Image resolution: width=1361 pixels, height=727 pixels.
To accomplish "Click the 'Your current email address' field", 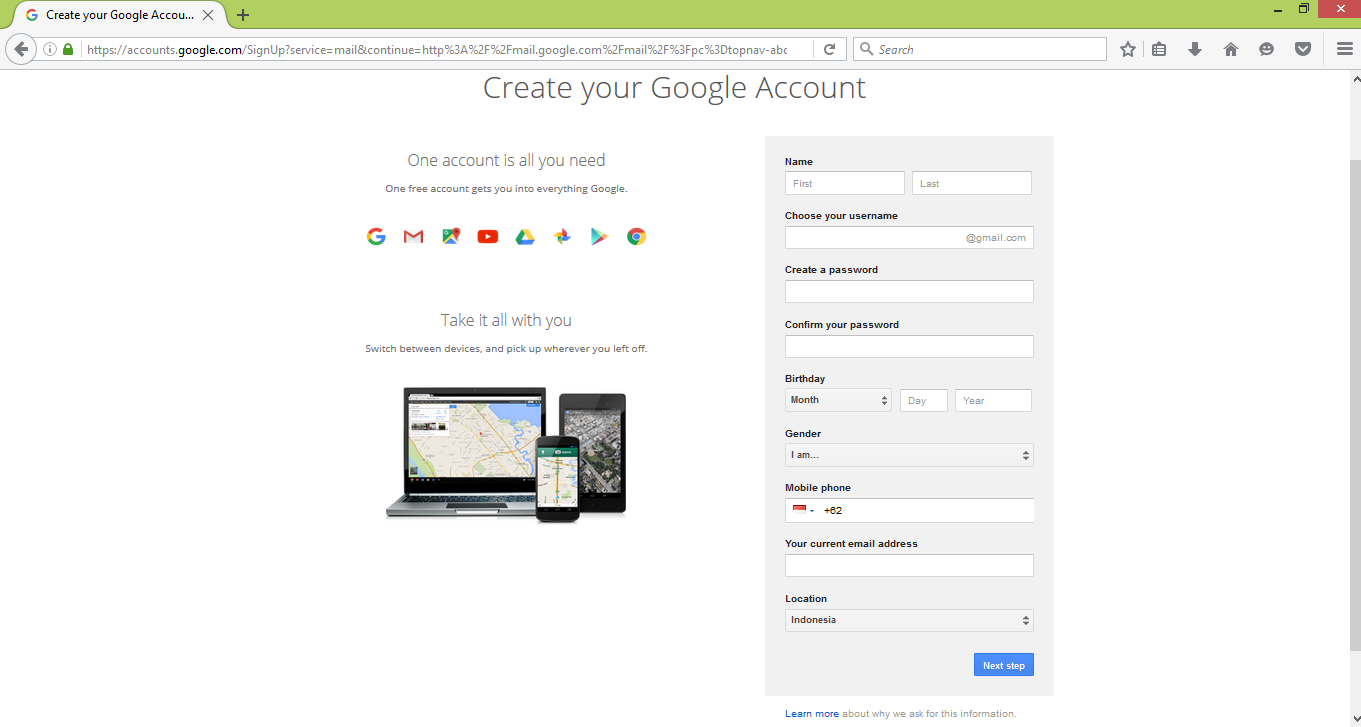I will (x=909, y=565).
